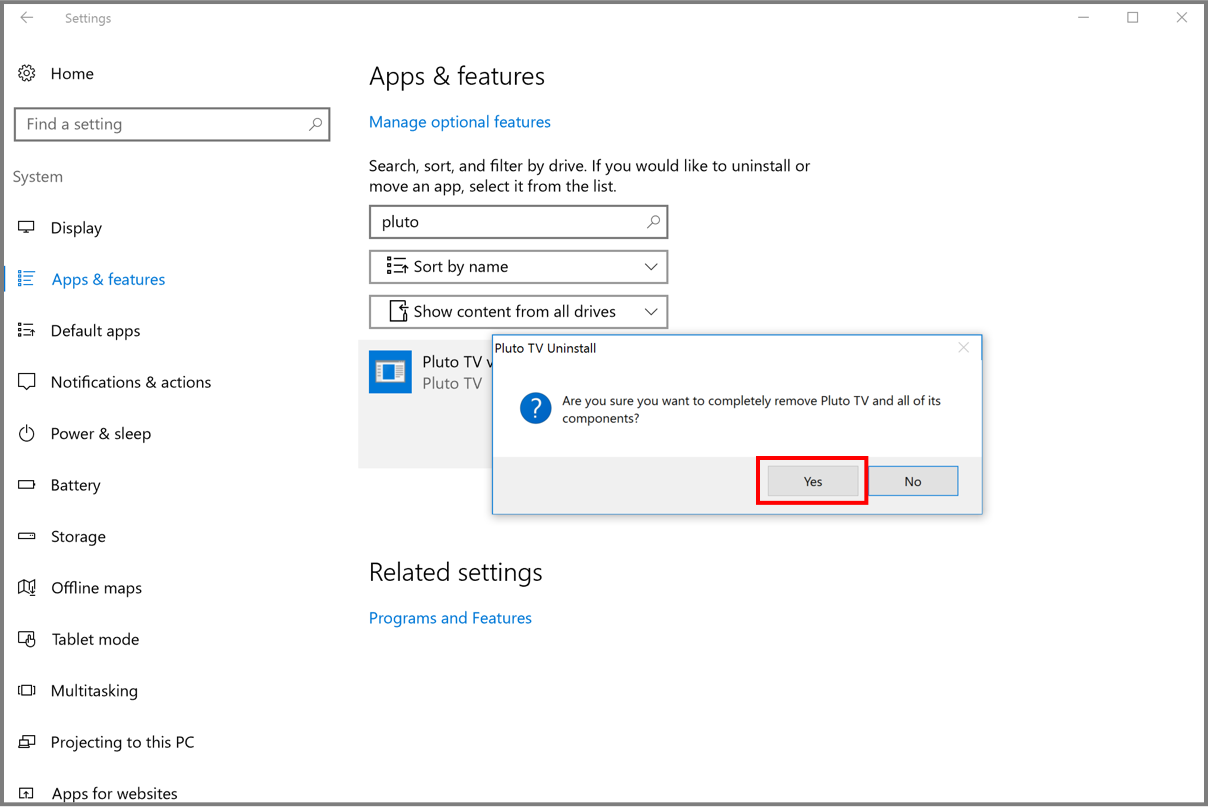The width and height of the screenshot is (1208, 808).
Task: Select Battery in the sidebar
Action: coord(76,485)
